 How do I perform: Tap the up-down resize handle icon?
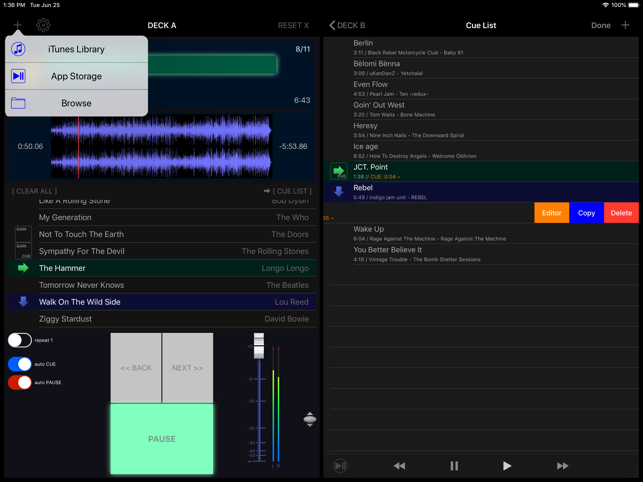(x=310, y=419)
